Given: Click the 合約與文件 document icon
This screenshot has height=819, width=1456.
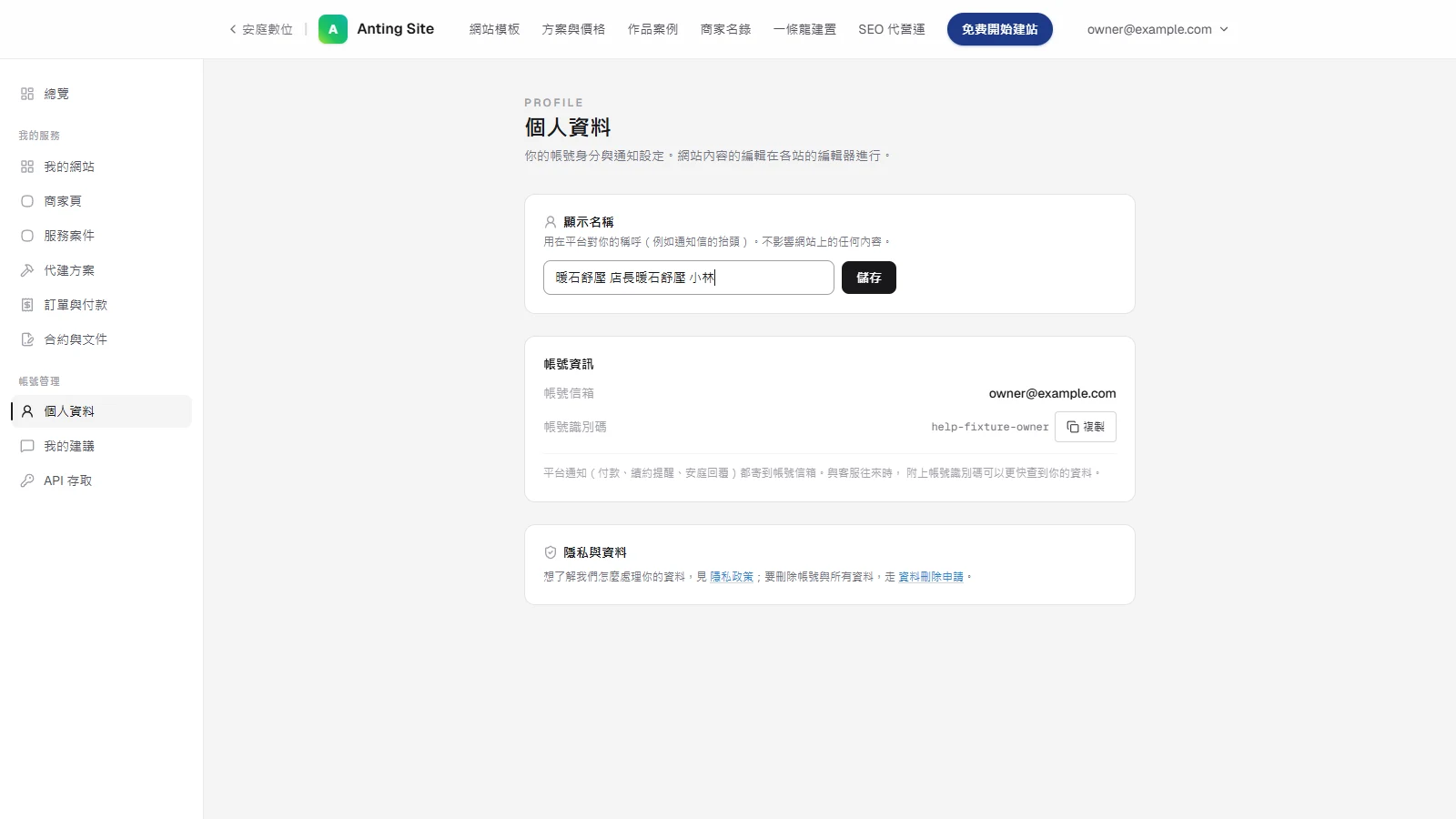Looking at the screenshot, I should (27, 339).
